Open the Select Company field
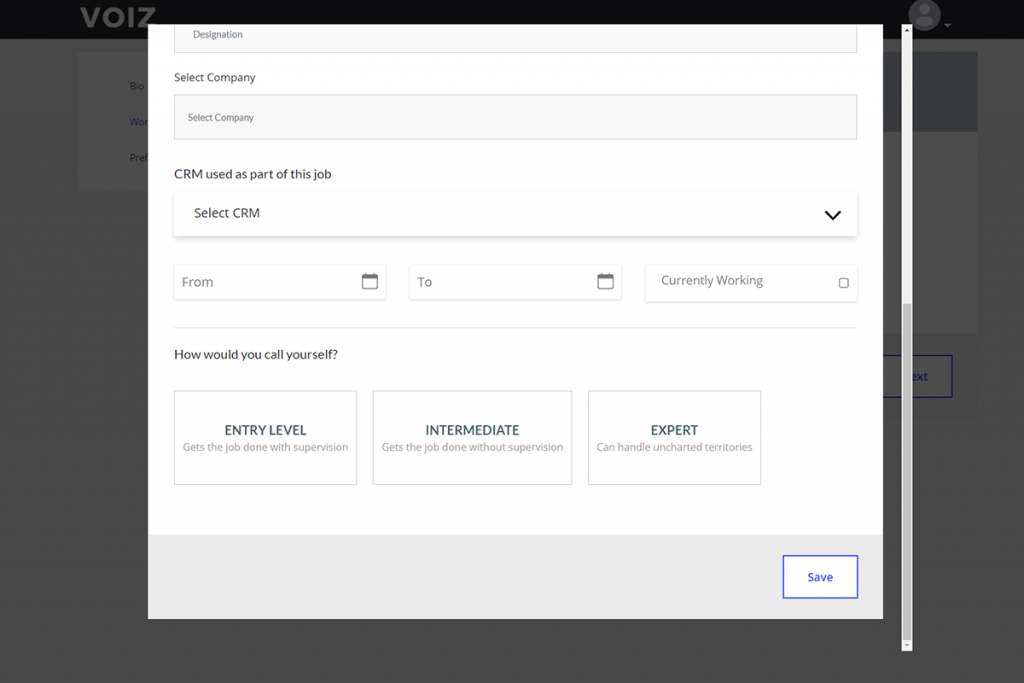The image size is (1024, 683). point(515,117)
